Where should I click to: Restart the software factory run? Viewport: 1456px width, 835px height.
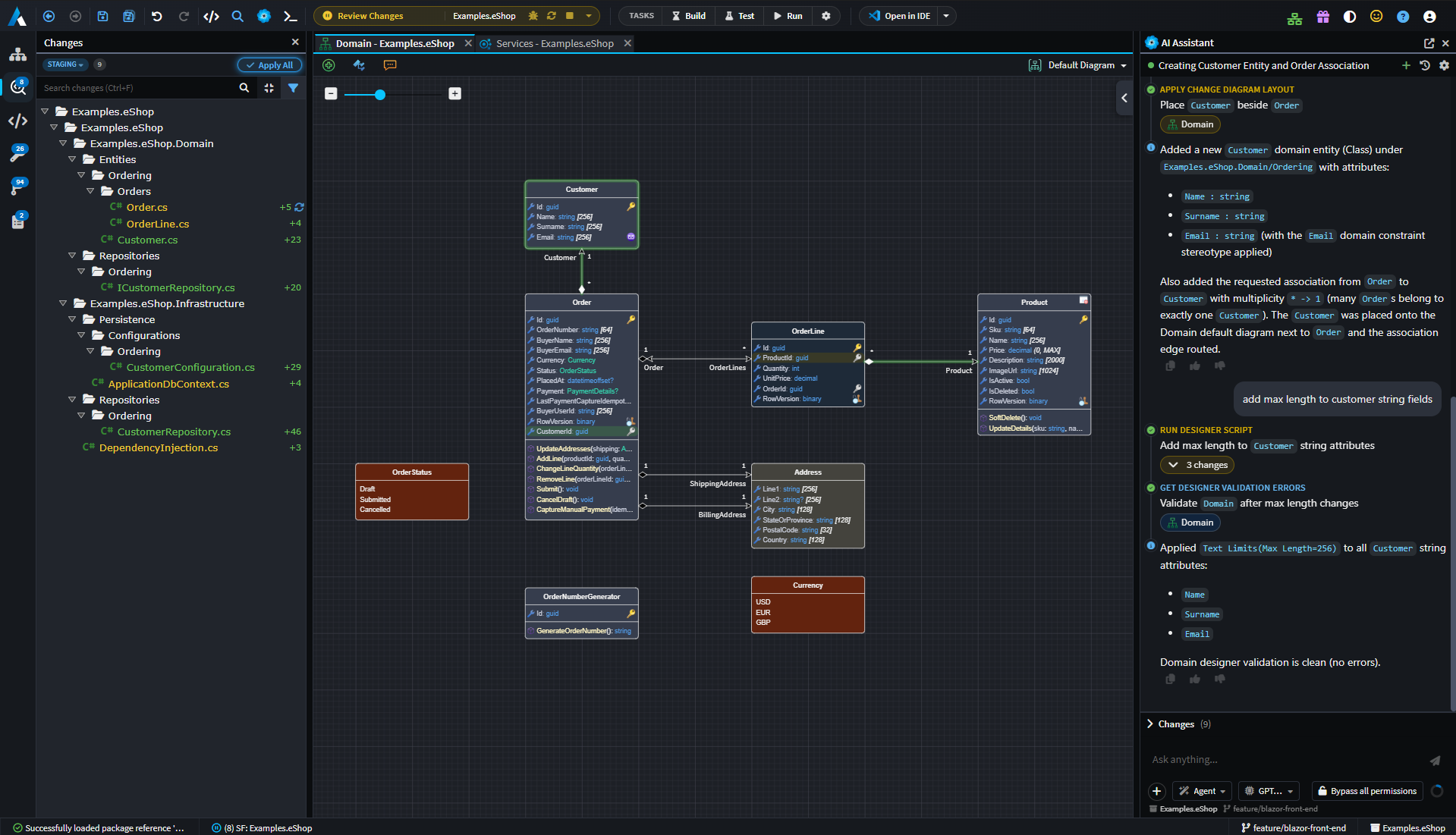pos(552,16)
